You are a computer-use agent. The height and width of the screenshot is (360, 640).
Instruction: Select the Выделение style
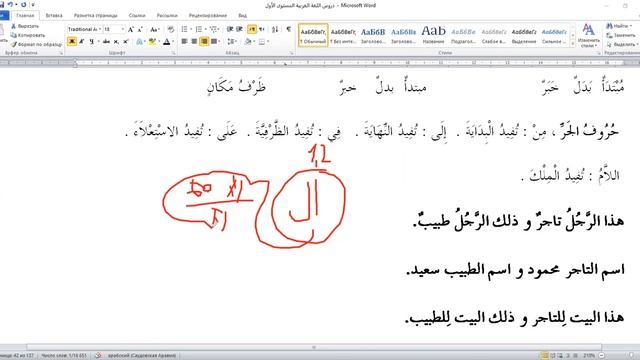point(524,35)
